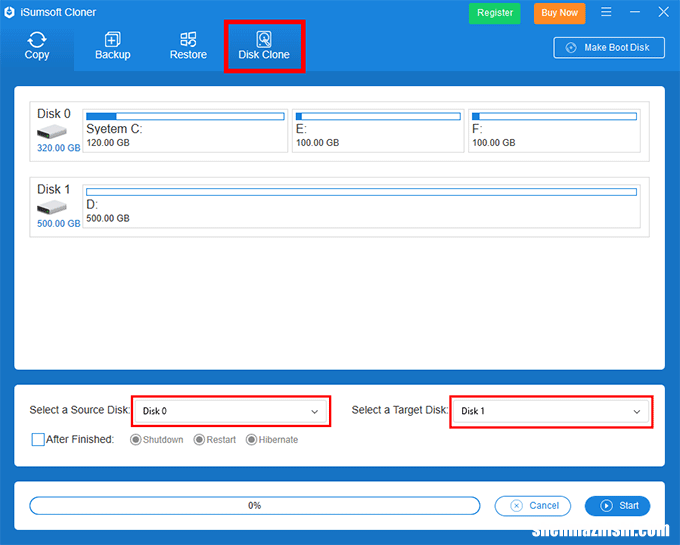Open the hamburger menu
Image resolution: width=680 pixels, height=545 pixels.
click(x=606, y=12)
